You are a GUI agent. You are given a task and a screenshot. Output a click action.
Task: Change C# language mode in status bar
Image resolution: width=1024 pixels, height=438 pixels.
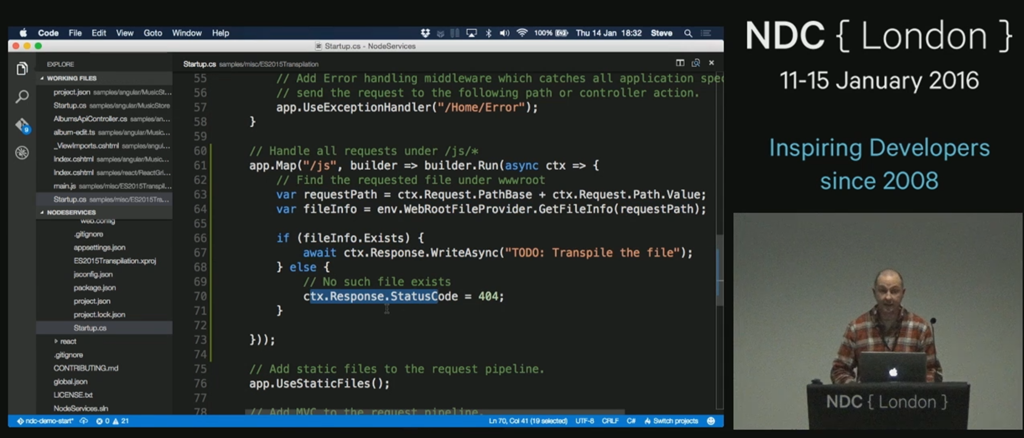(632, 421)
